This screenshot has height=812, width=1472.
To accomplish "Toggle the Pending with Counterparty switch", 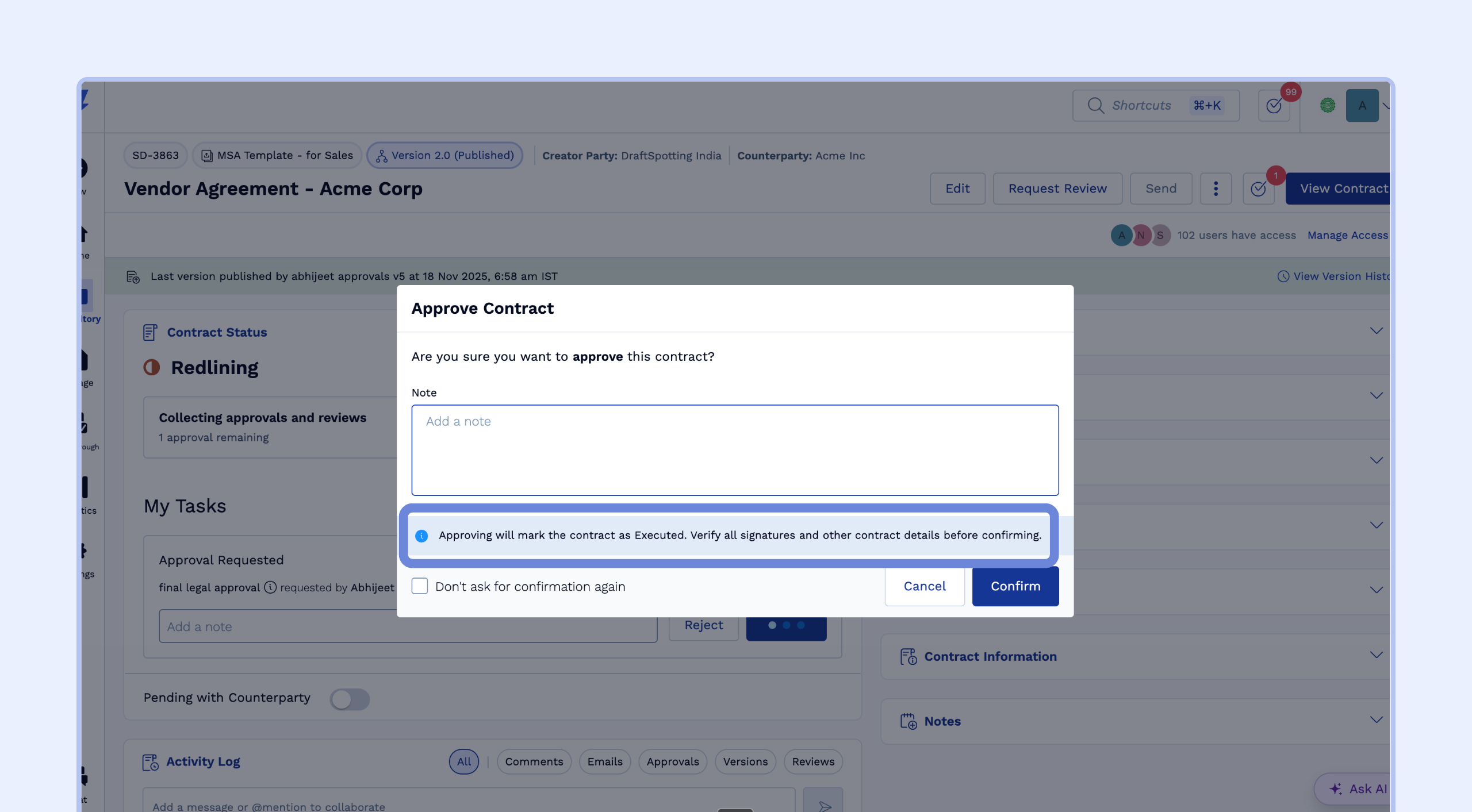I will pyautogui.click(x=350, y=699).
